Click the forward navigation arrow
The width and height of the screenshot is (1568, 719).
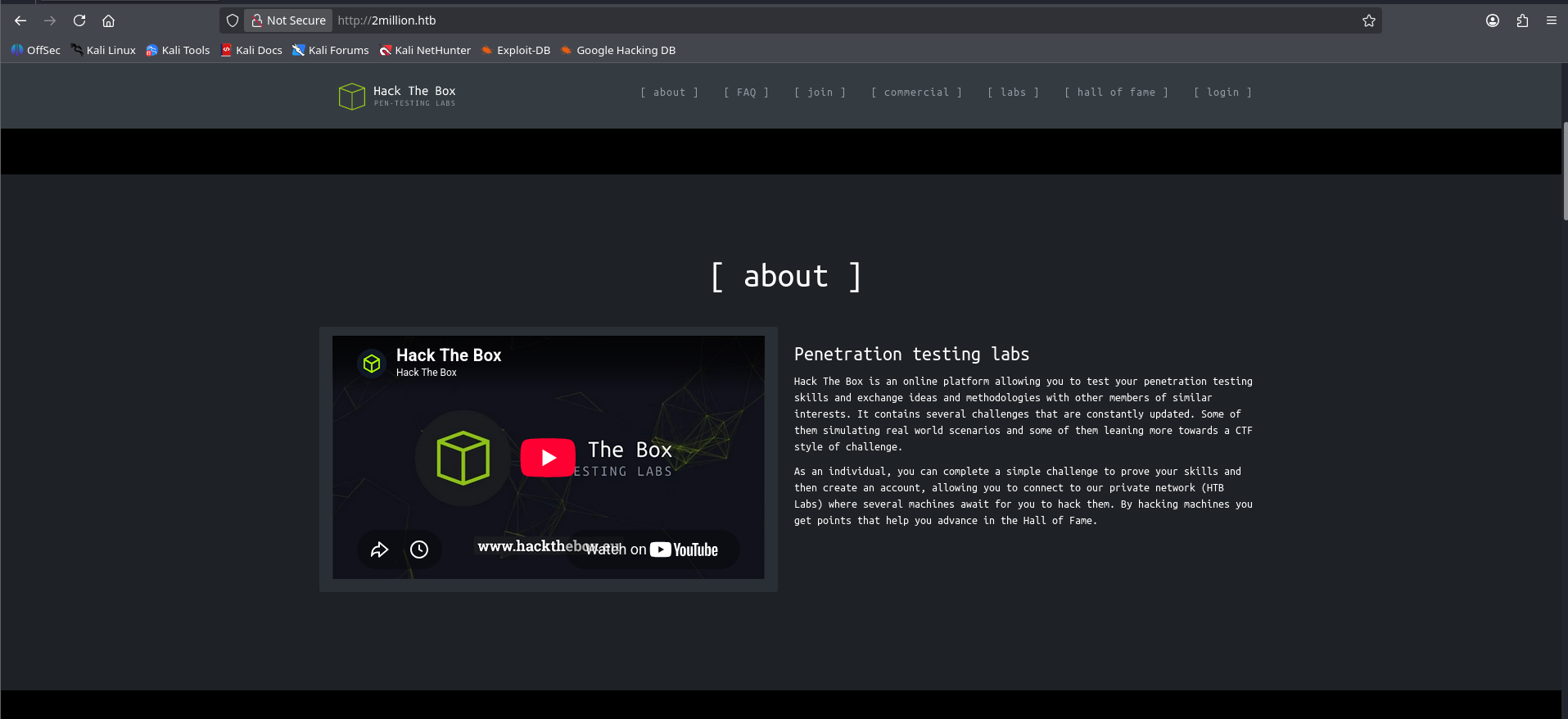(x=50, y=20)
